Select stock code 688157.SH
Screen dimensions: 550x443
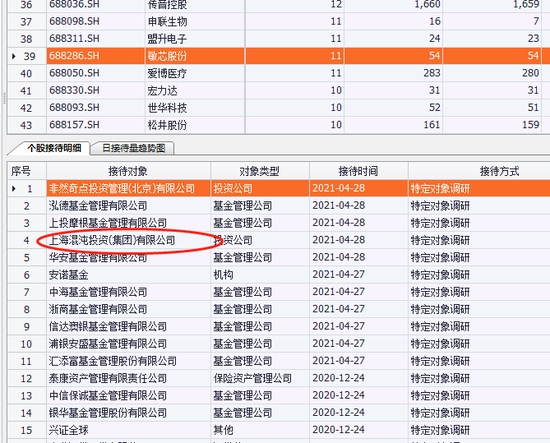tap(74, 125)
